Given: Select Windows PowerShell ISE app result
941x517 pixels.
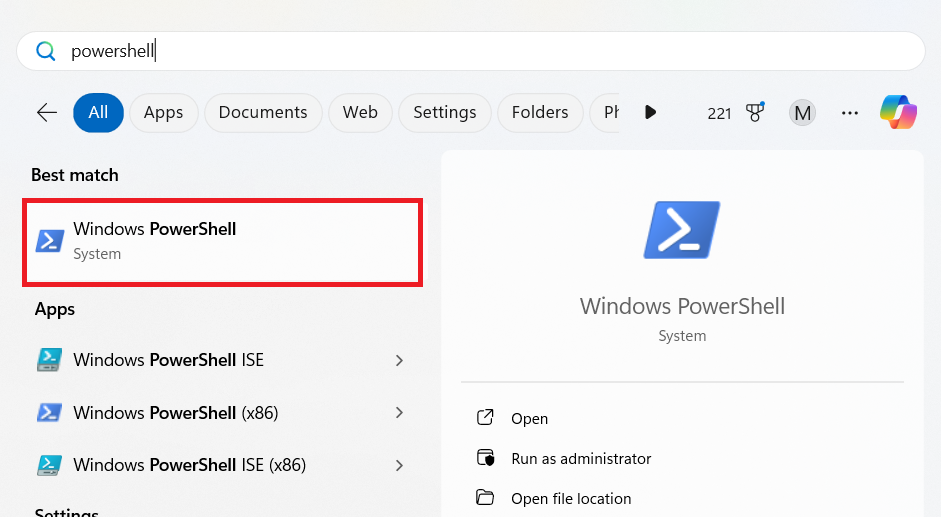Looking at the screenshot, I should (x=223, y=360).
